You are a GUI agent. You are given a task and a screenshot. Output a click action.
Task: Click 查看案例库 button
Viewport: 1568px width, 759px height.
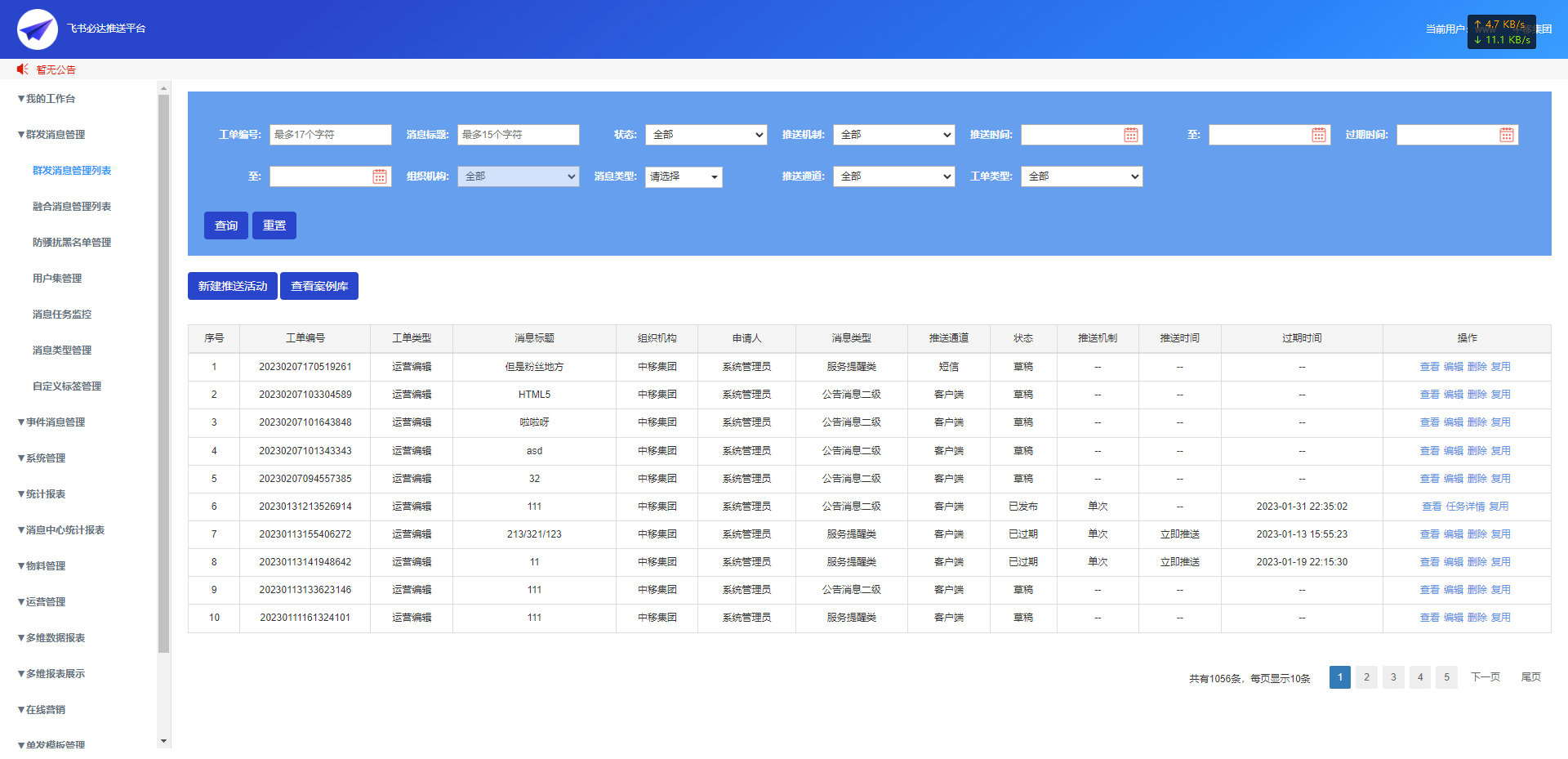pos(319,286)
